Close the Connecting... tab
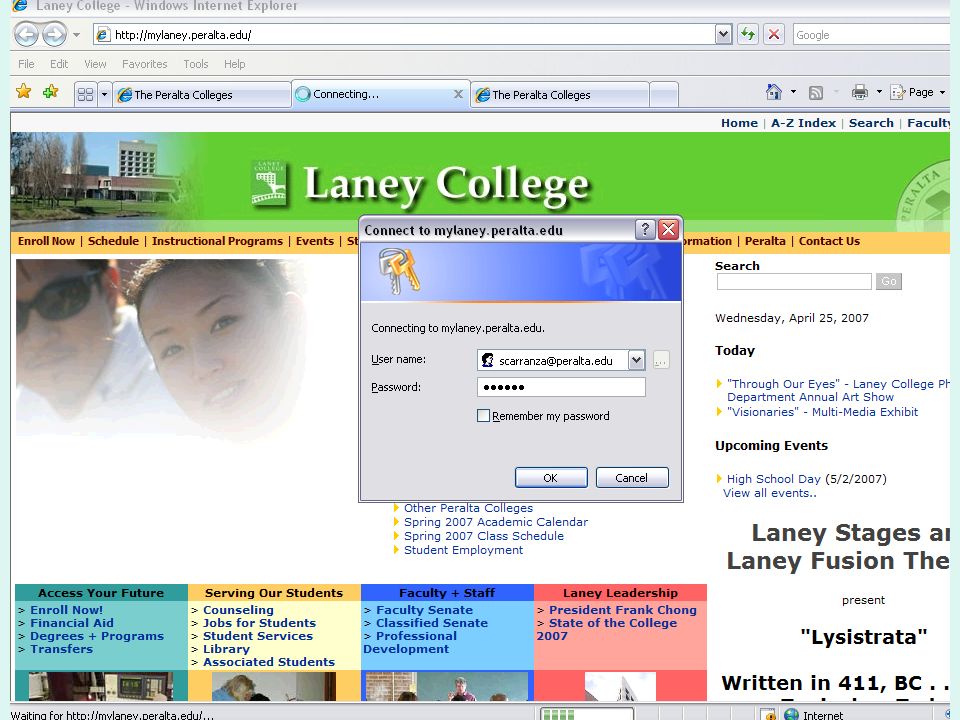The image size is (960, 720). pyautogui.click(x=458, y=94)
